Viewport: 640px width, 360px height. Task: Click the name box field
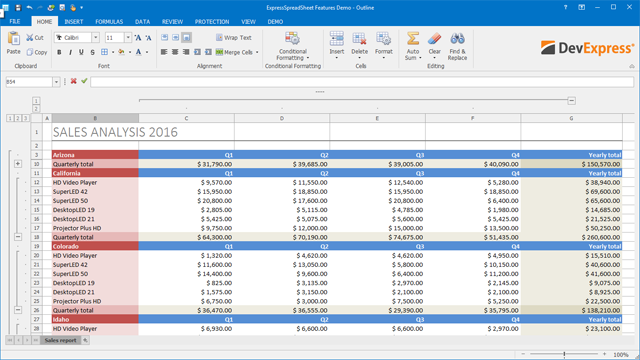pyautogui.click(x=29, y=82)
